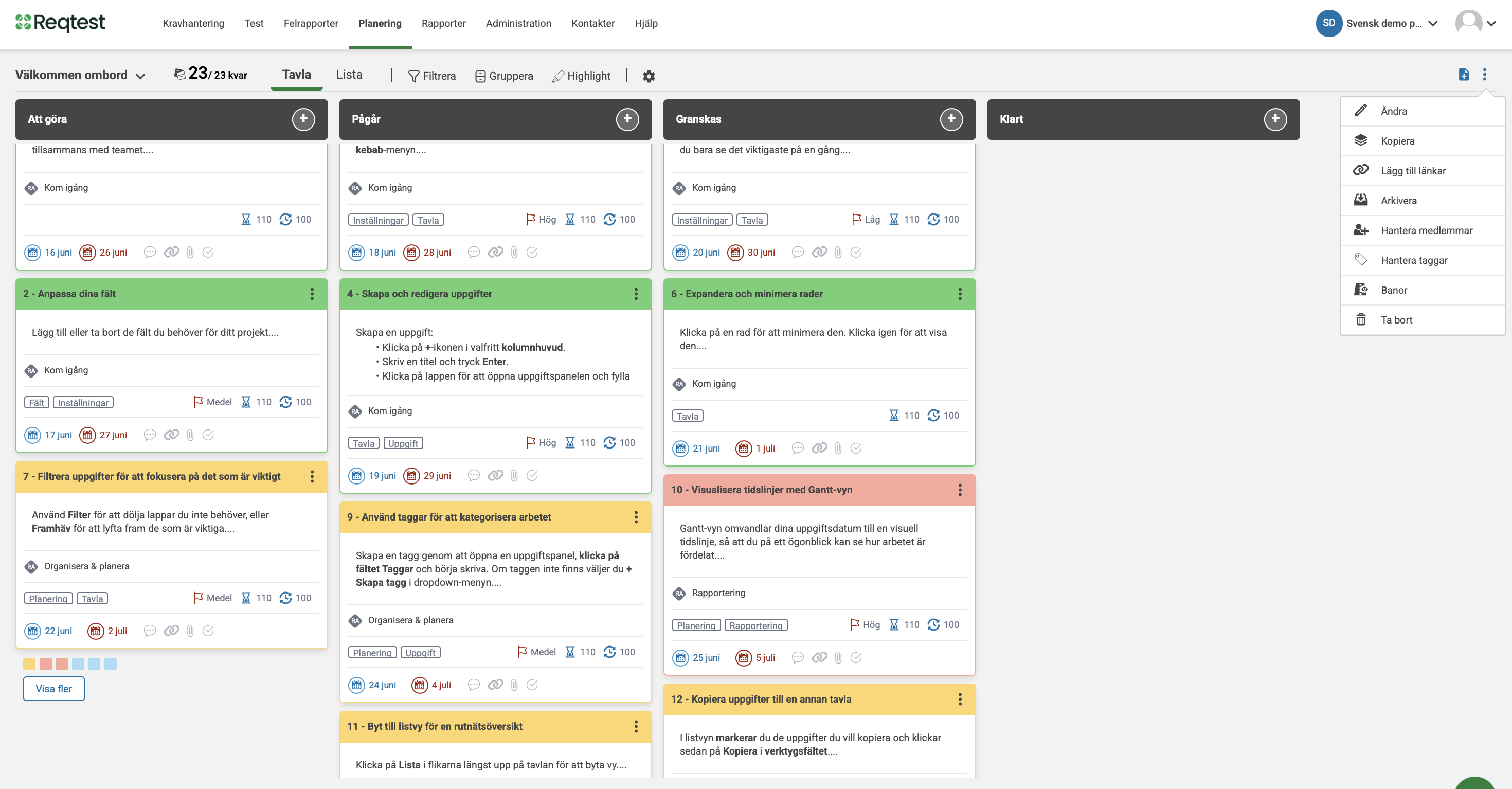Click link icon on the 25 juni card
This screenshot has height=789, width=1512.
(x=819, y=658)
